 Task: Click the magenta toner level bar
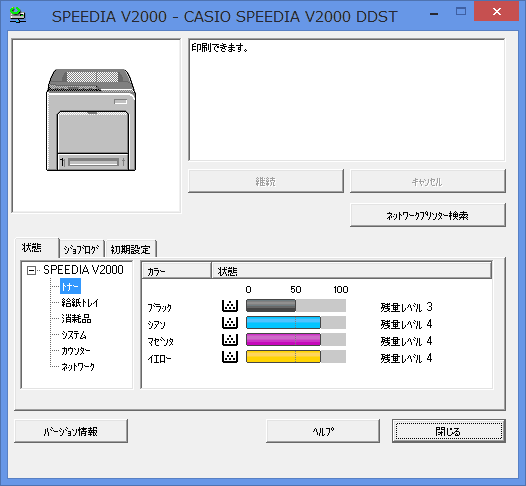296,340
